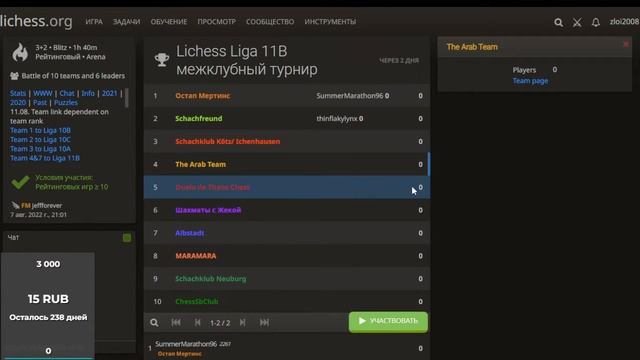Follow Team 2 to Liga 10C link
Viewport: 640px width, 360px height.
point(40,140)
